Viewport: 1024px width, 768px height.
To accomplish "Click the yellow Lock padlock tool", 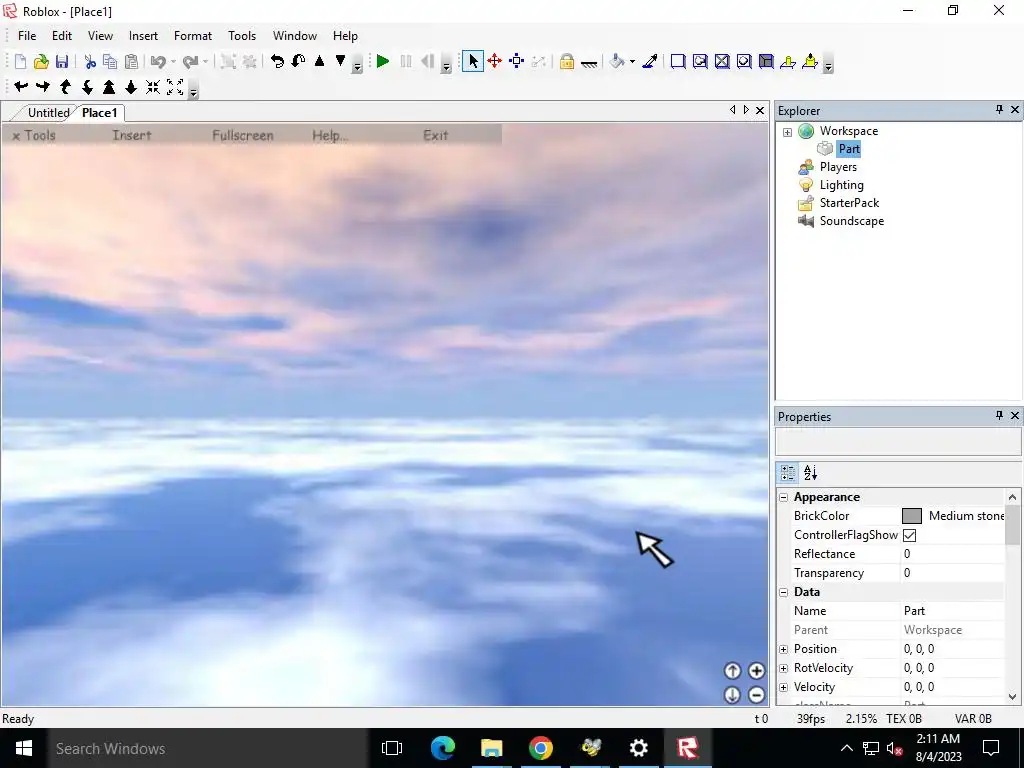I will pos(567,61).
